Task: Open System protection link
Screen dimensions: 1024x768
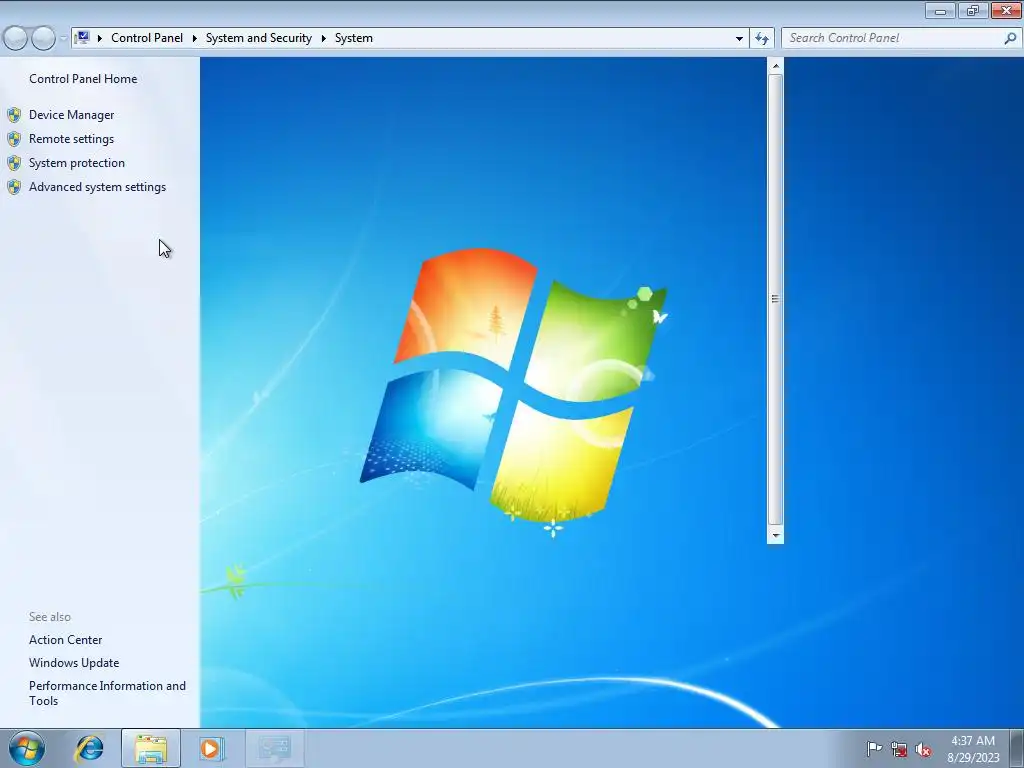Action: [76, 163]
